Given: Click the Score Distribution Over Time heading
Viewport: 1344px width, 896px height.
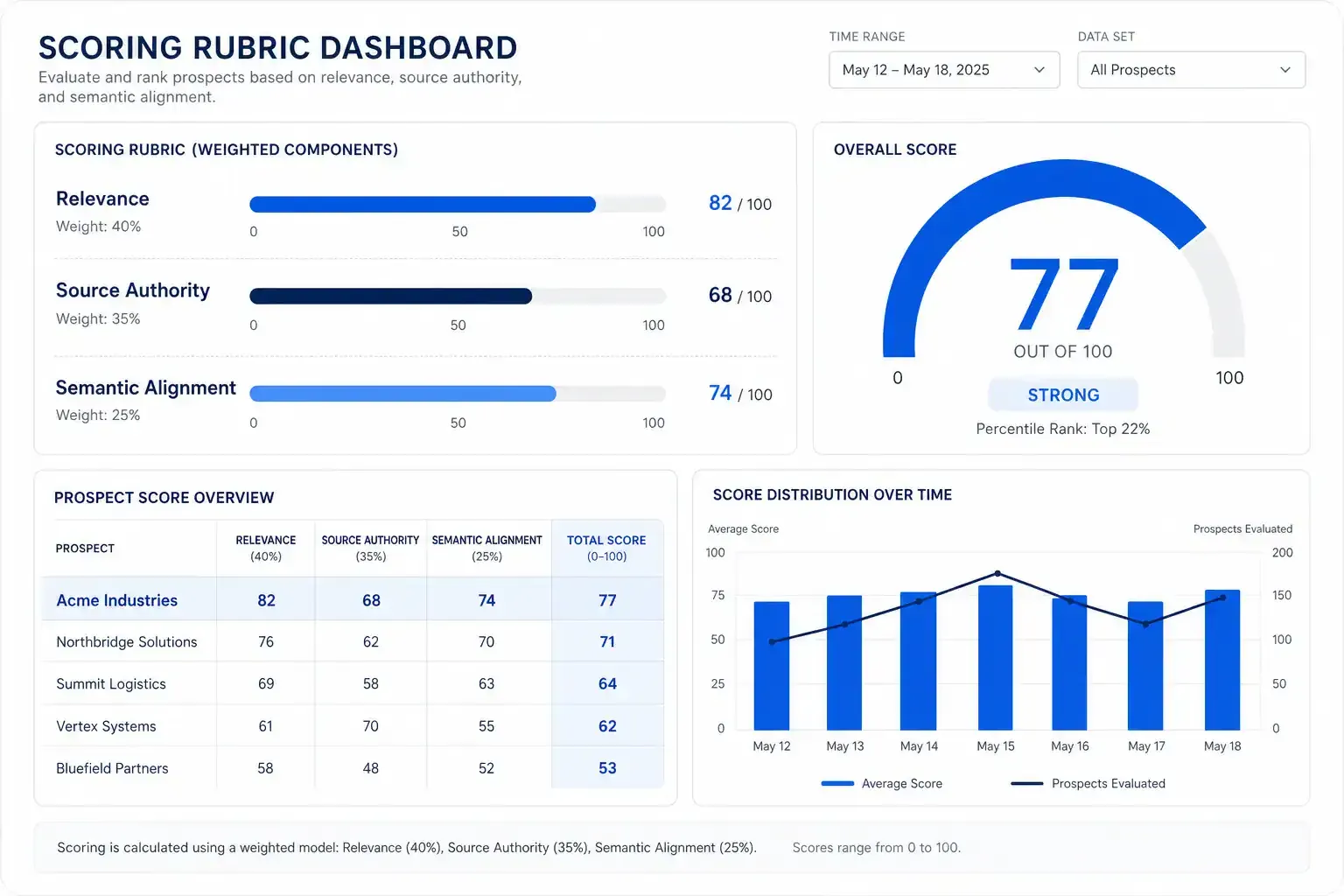Looking at the screenshot, I should pos(832,495).
